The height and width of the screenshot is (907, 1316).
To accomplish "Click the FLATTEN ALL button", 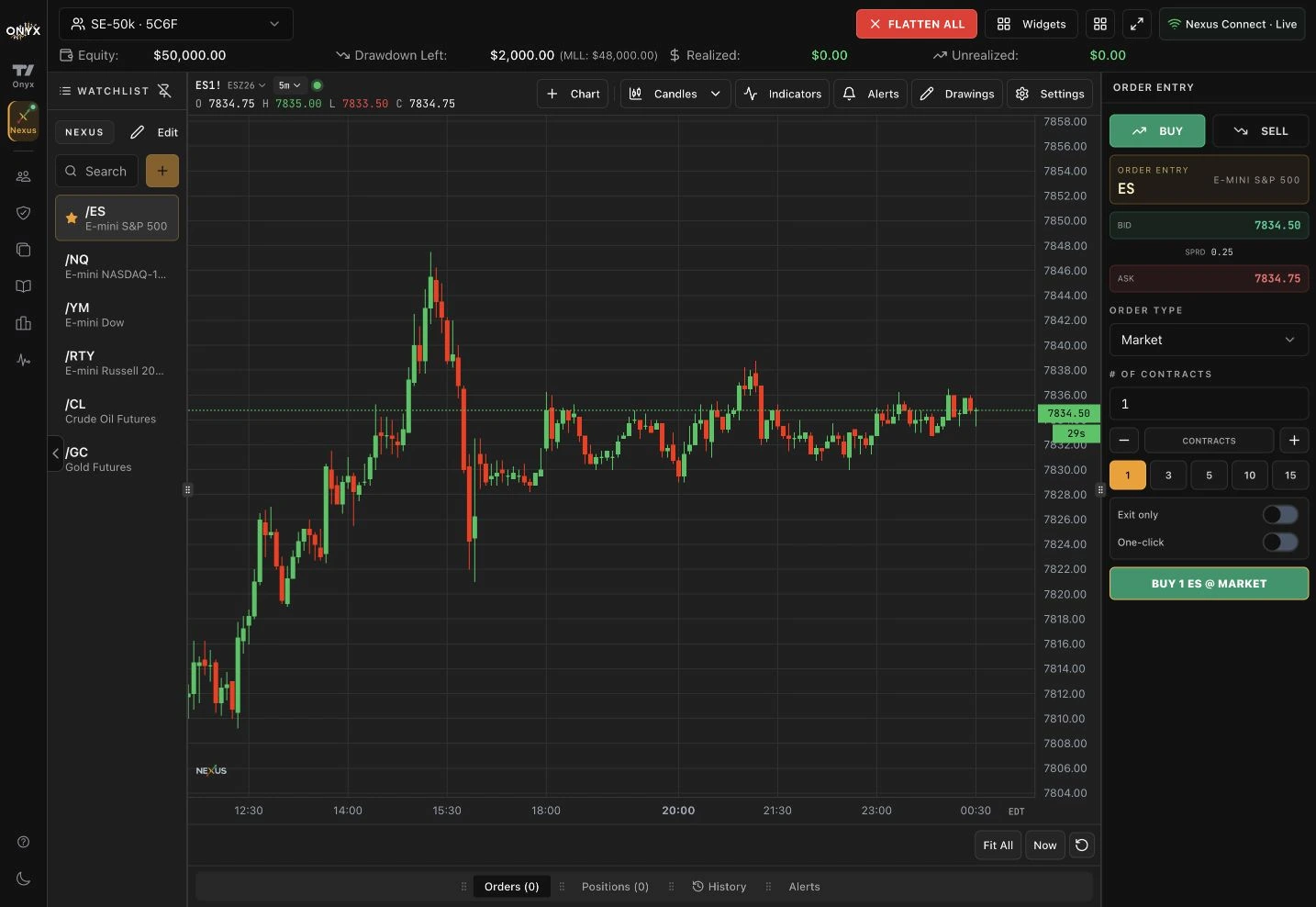I will [917, 24].
